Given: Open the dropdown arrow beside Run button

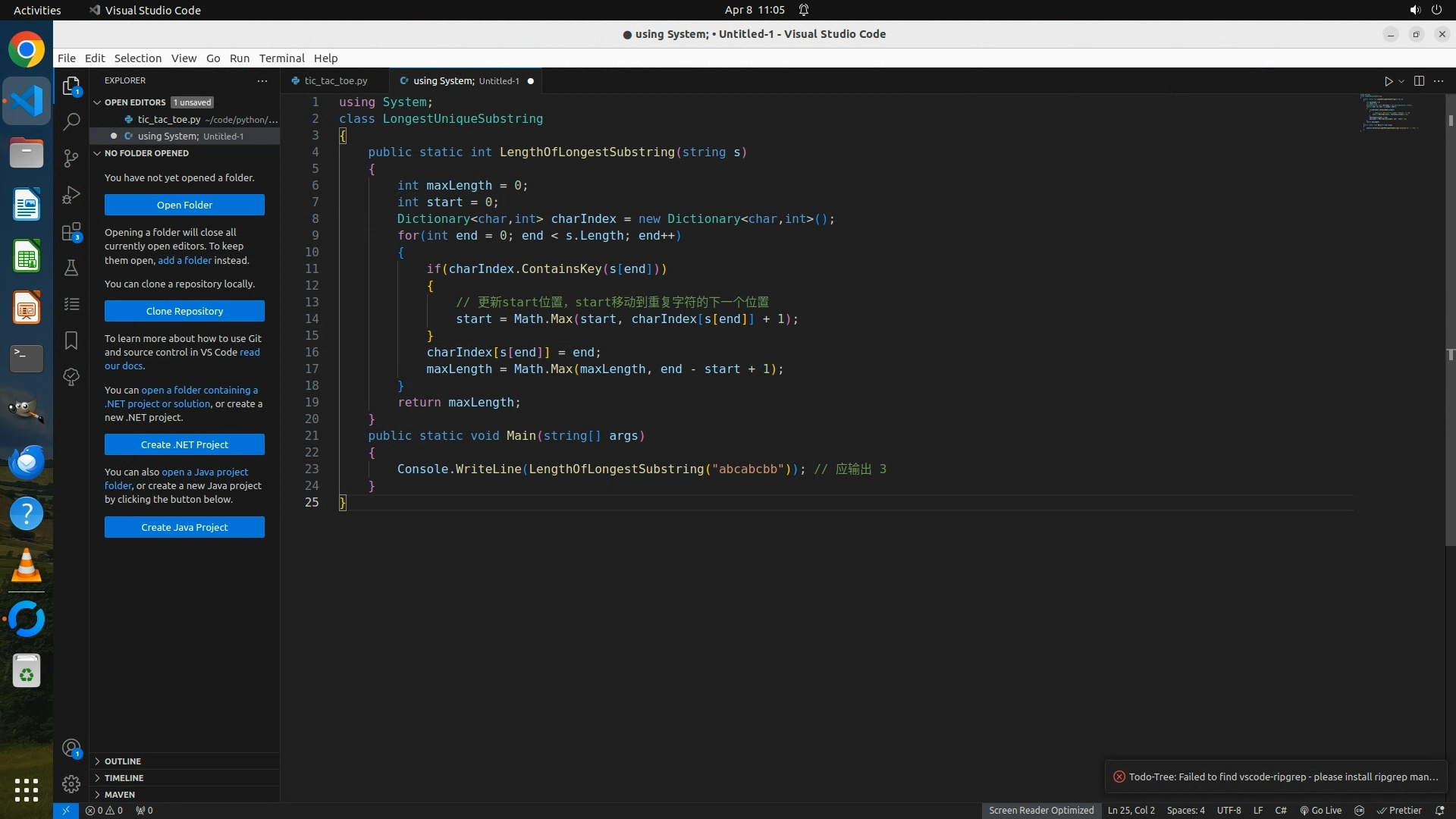Looking at the screenshot, I should click(1401, 81).
